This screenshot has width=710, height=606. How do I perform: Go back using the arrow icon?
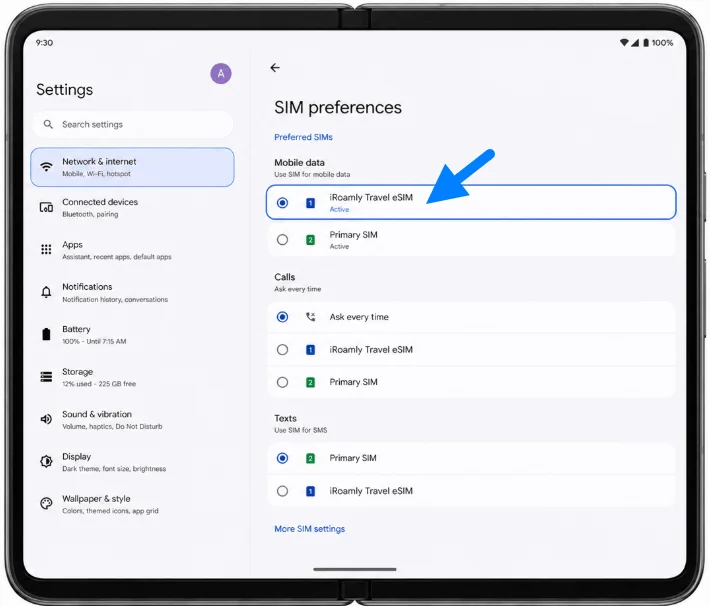pyautogui.click(x=275, y=67)
